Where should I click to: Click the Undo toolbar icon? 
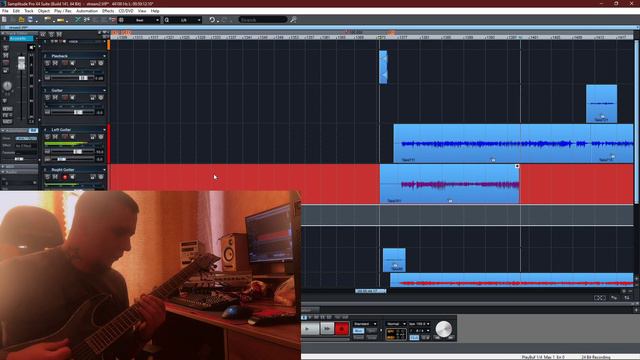point(212,20)
